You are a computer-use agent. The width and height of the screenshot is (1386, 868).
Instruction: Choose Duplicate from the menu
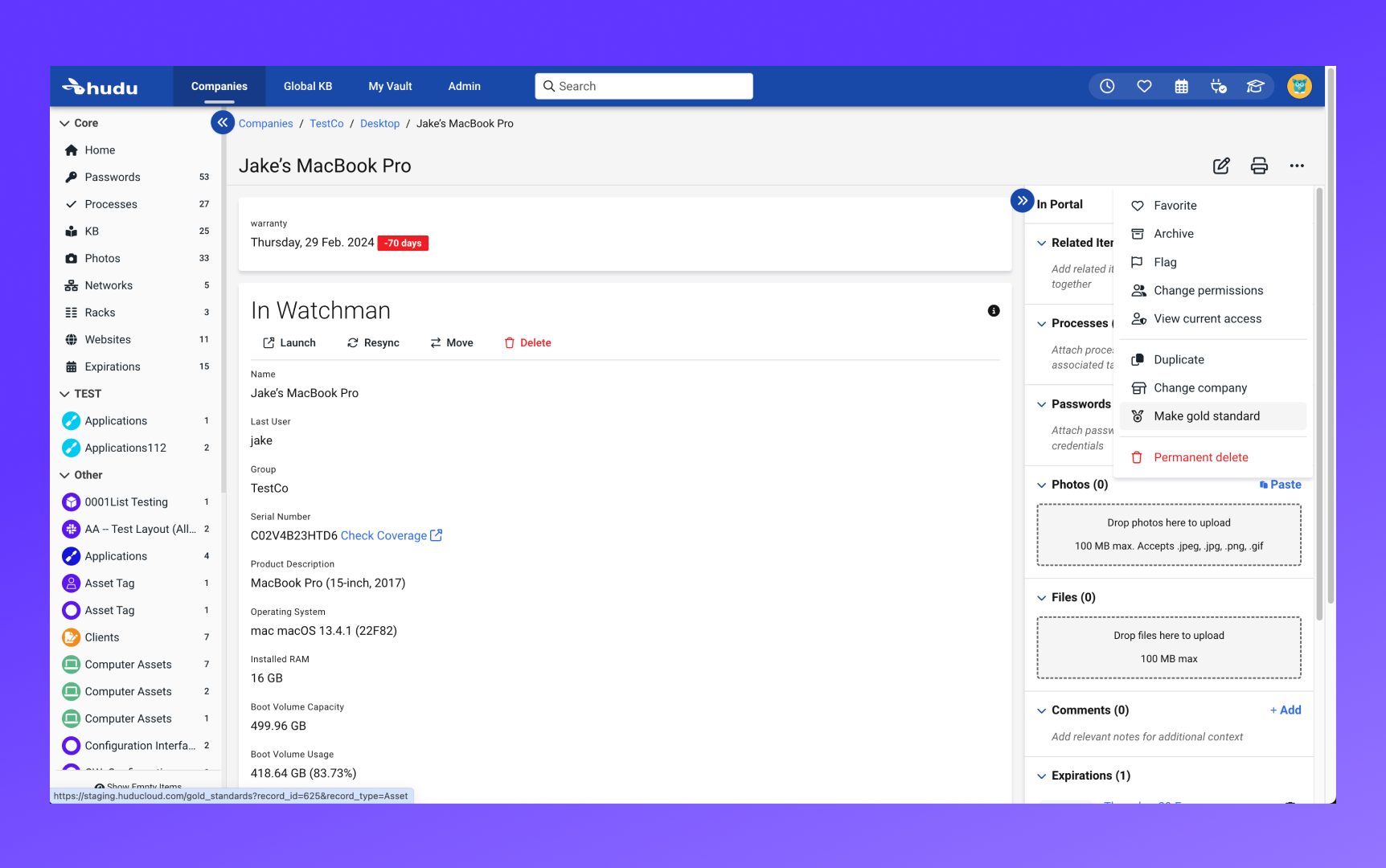[1212, 359]
